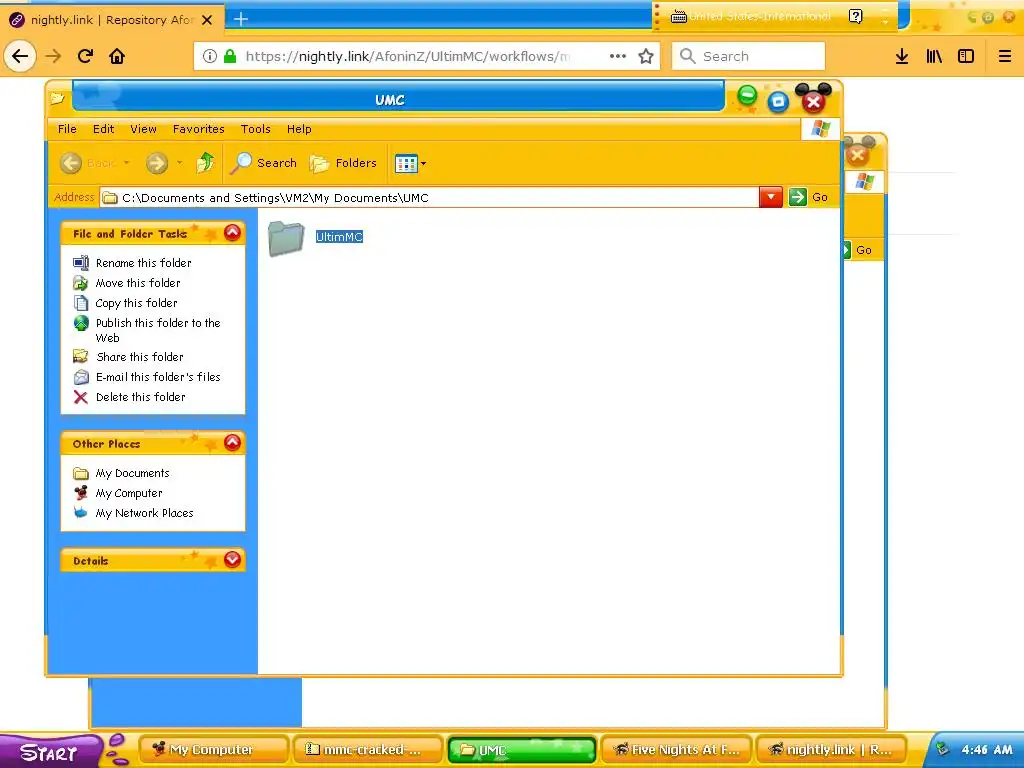
Task: Open the Views icon in Explorer toolbar
Action: pos(406,163)
